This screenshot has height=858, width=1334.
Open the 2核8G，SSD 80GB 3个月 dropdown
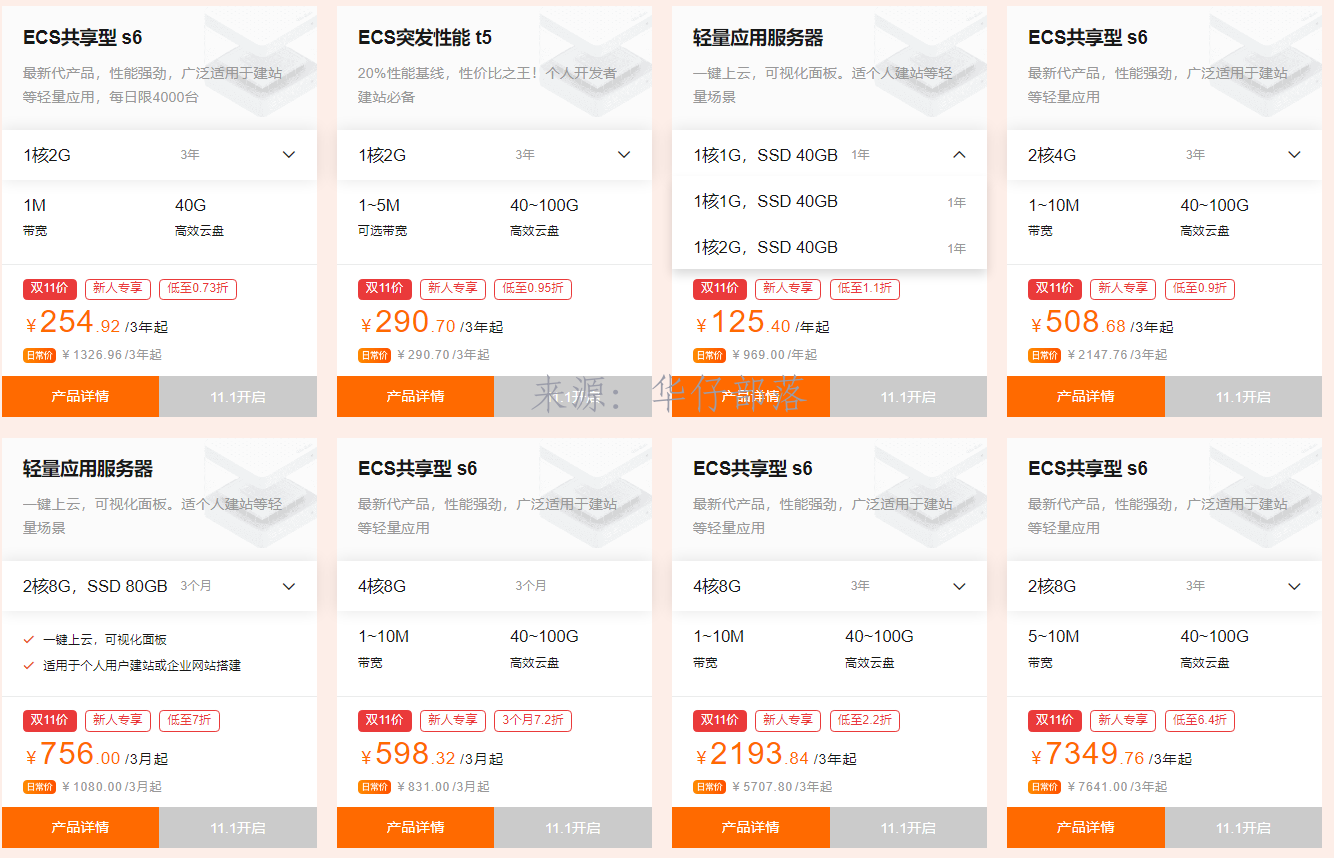[159, 586]
